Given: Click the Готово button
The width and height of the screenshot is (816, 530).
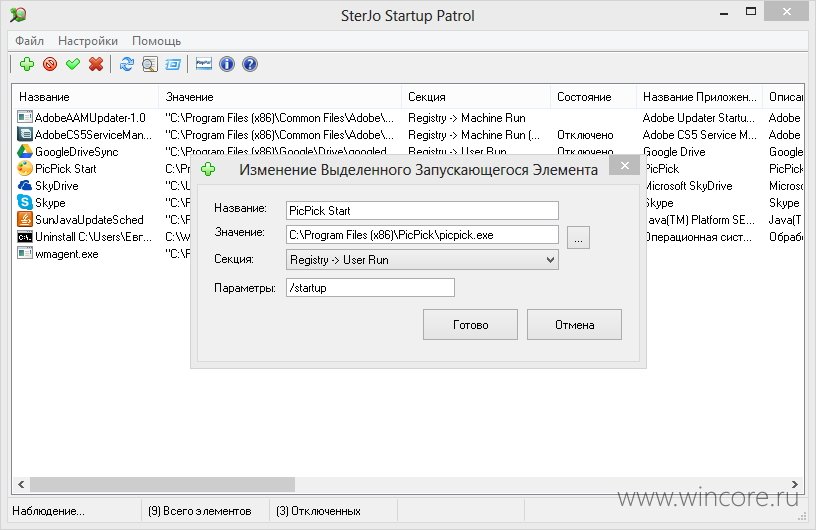Looking at the screenshot, I should (x=470, y=325).
